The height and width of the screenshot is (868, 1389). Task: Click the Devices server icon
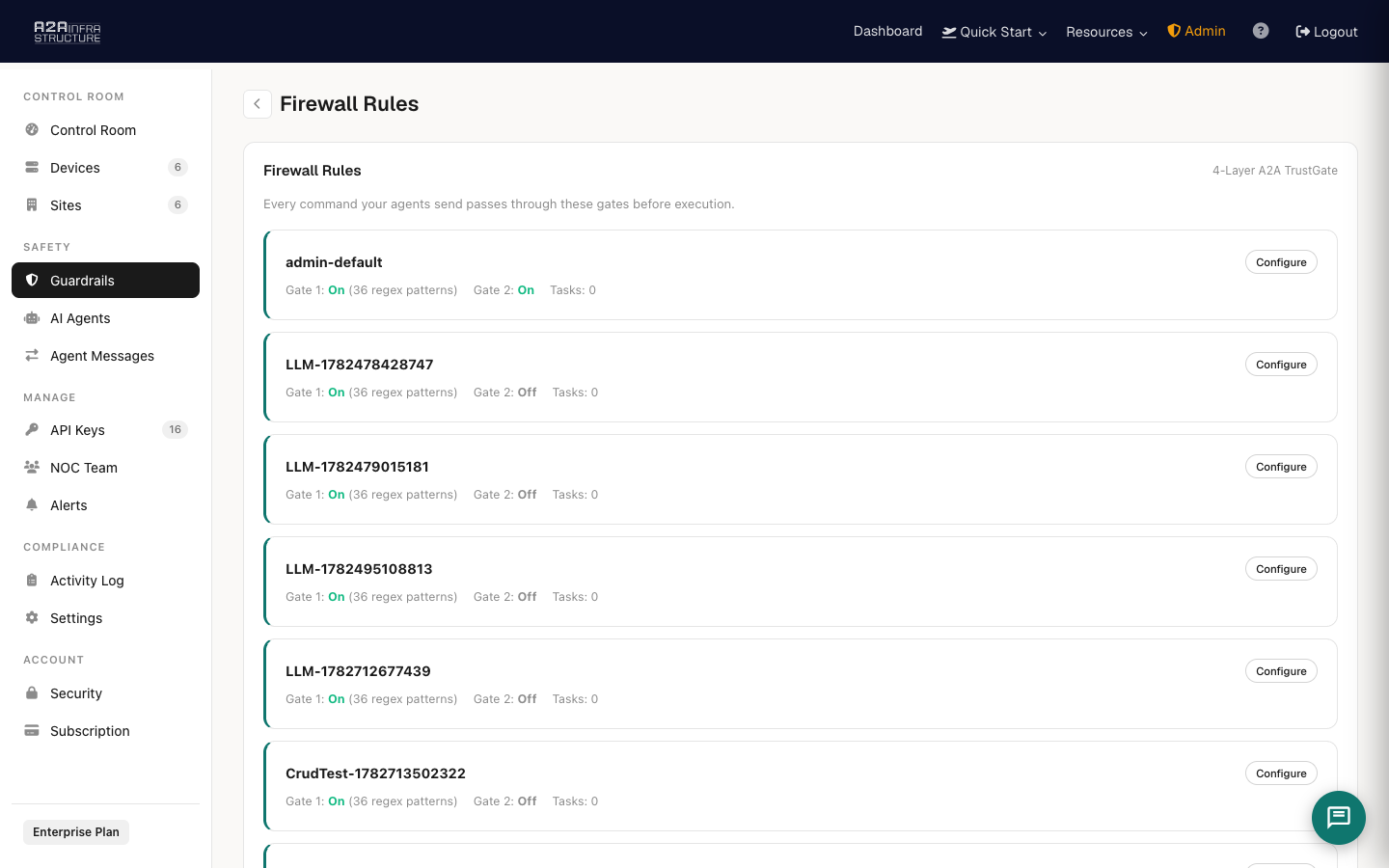[x=32, y=167]
